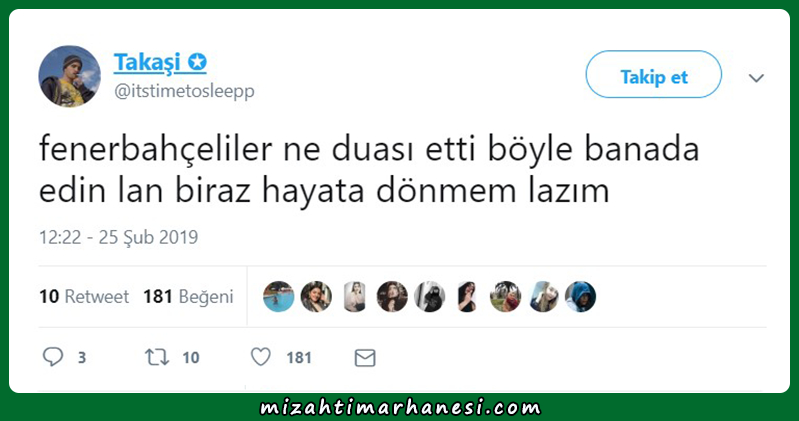The image size is (799, 421).
Task: Retweet using the retweet arrows icon
Action: [x=157, y=357]
